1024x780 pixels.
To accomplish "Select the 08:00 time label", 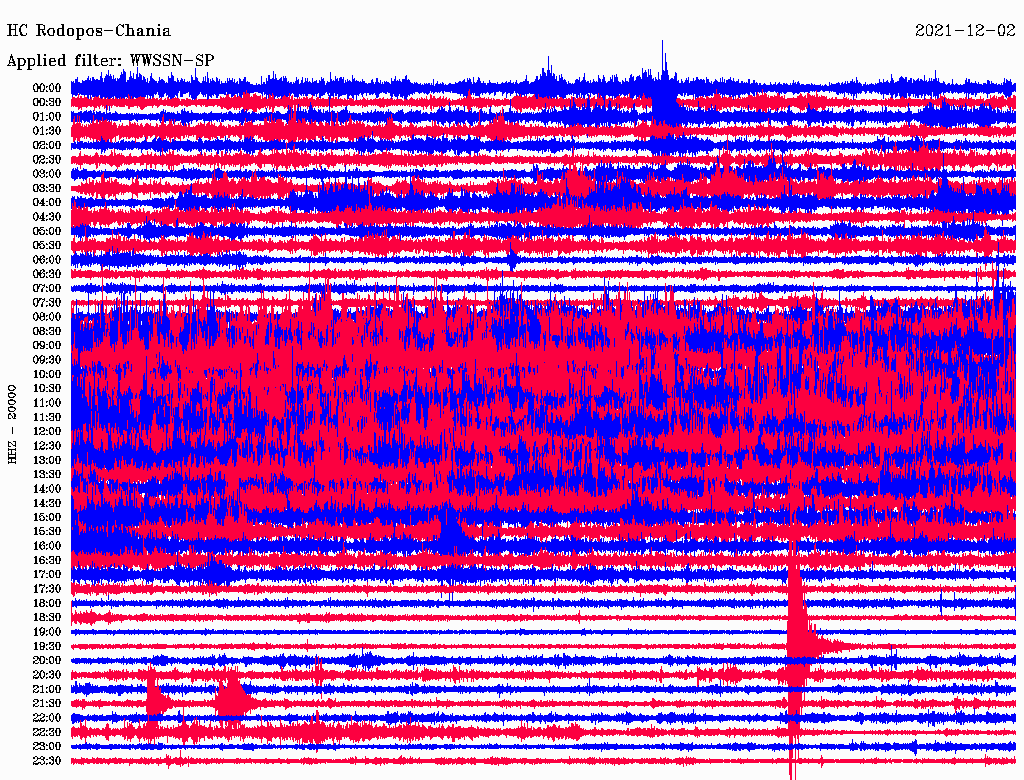I will 46,317.
